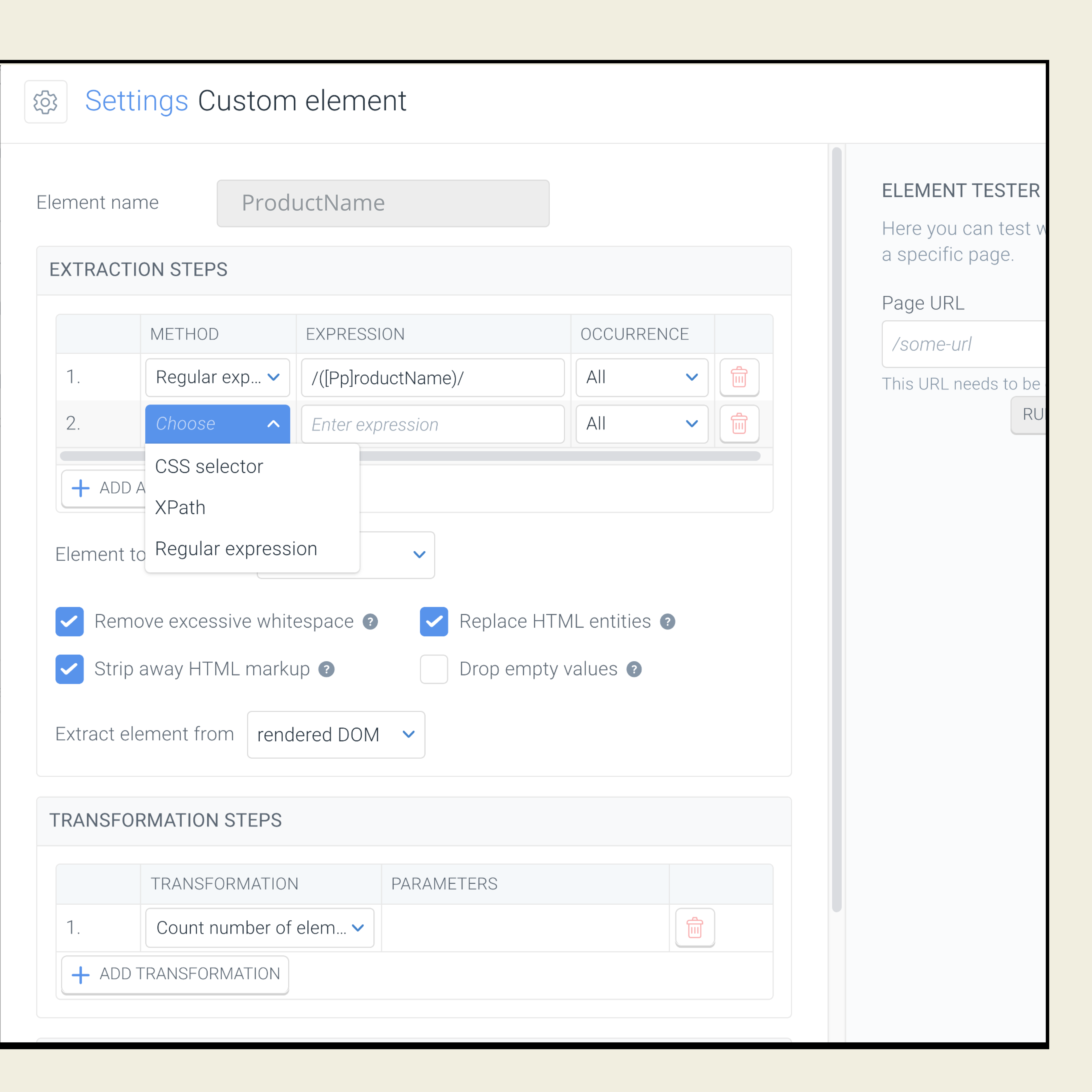Open Count number of elements dropdown
The image size is (1092, 1092).
point(259,928)
